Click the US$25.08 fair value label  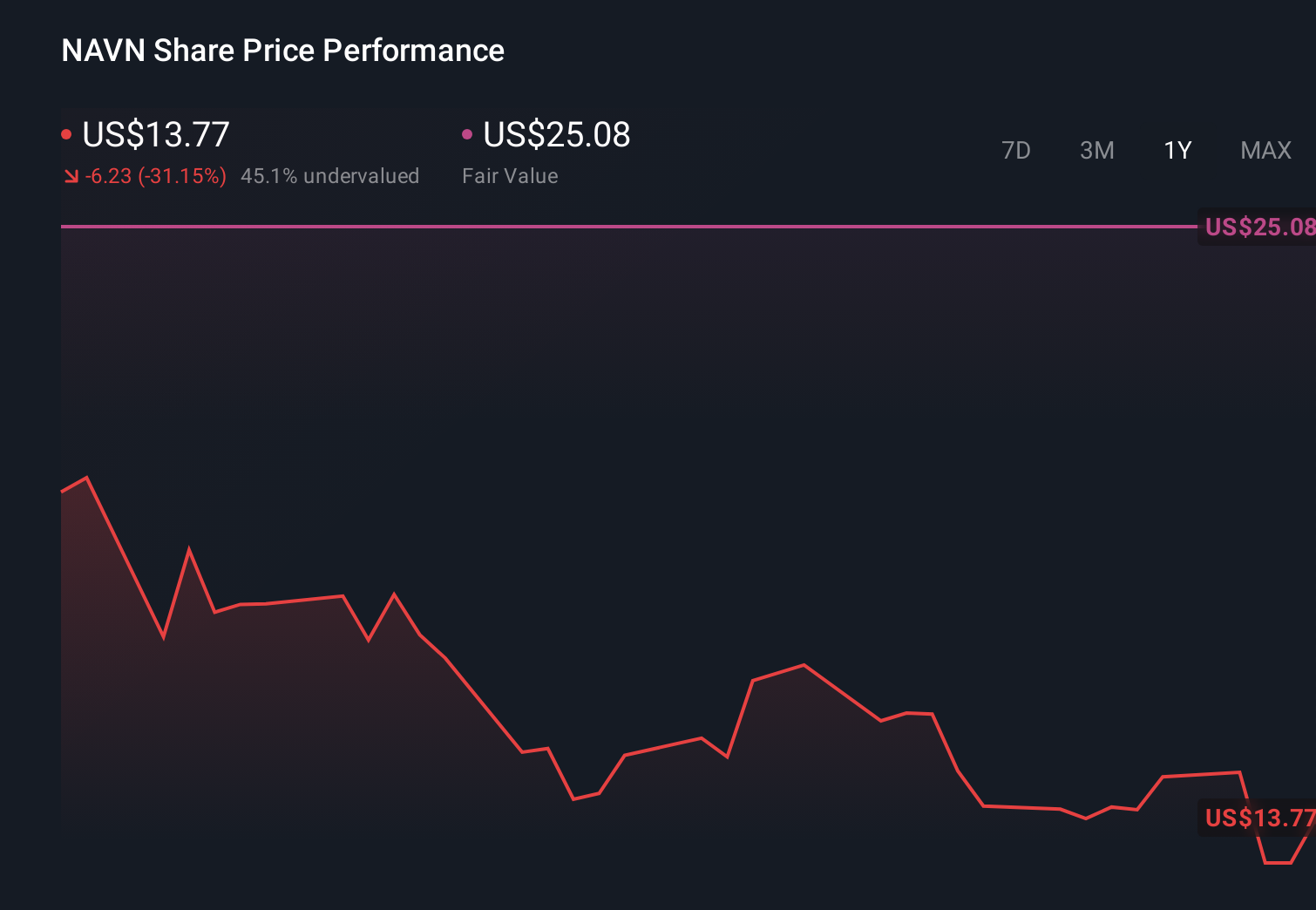click(1258, 227)
